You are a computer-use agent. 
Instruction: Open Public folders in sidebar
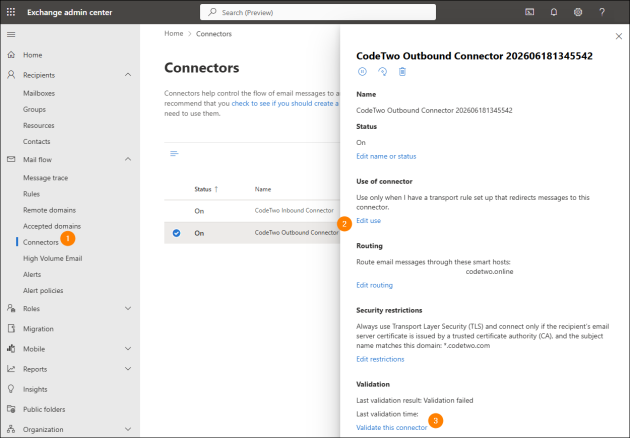44,409
